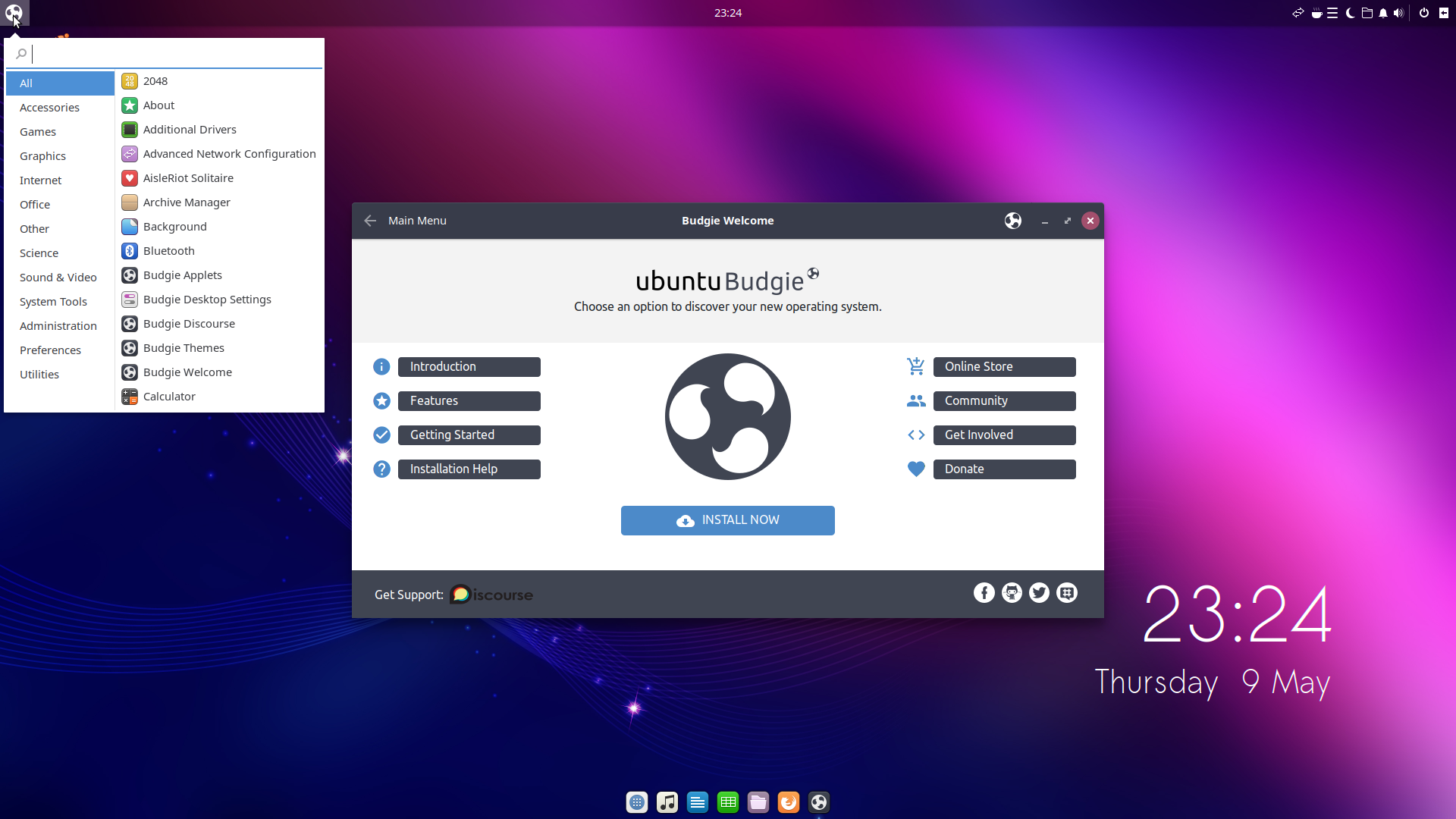Launch the music player from the dock
This screenshot has width=1456, height=819.
point(667,802)
